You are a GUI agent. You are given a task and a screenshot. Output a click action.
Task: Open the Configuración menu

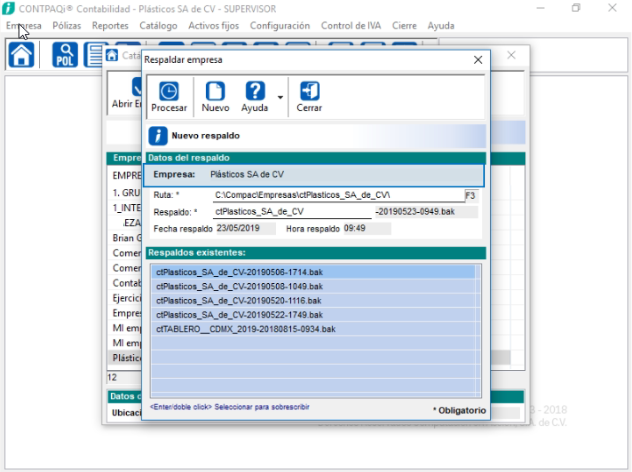280,25
